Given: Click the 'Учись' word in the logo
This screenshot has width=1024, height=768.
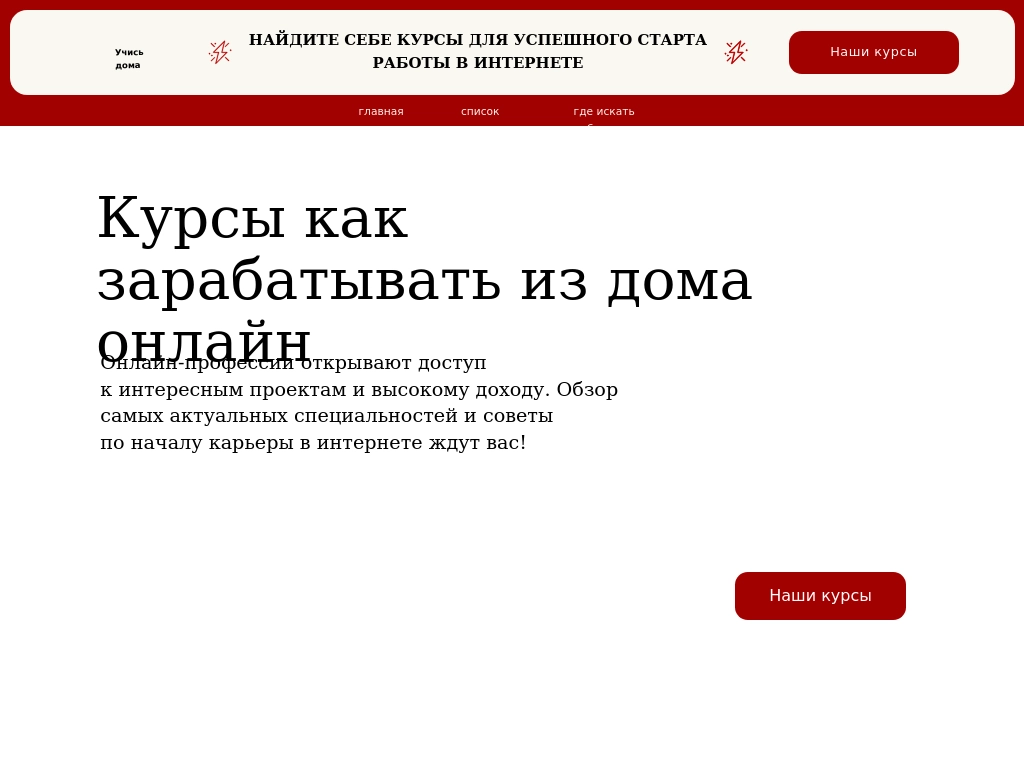Looking at the screenshot, I should (129, 52).
